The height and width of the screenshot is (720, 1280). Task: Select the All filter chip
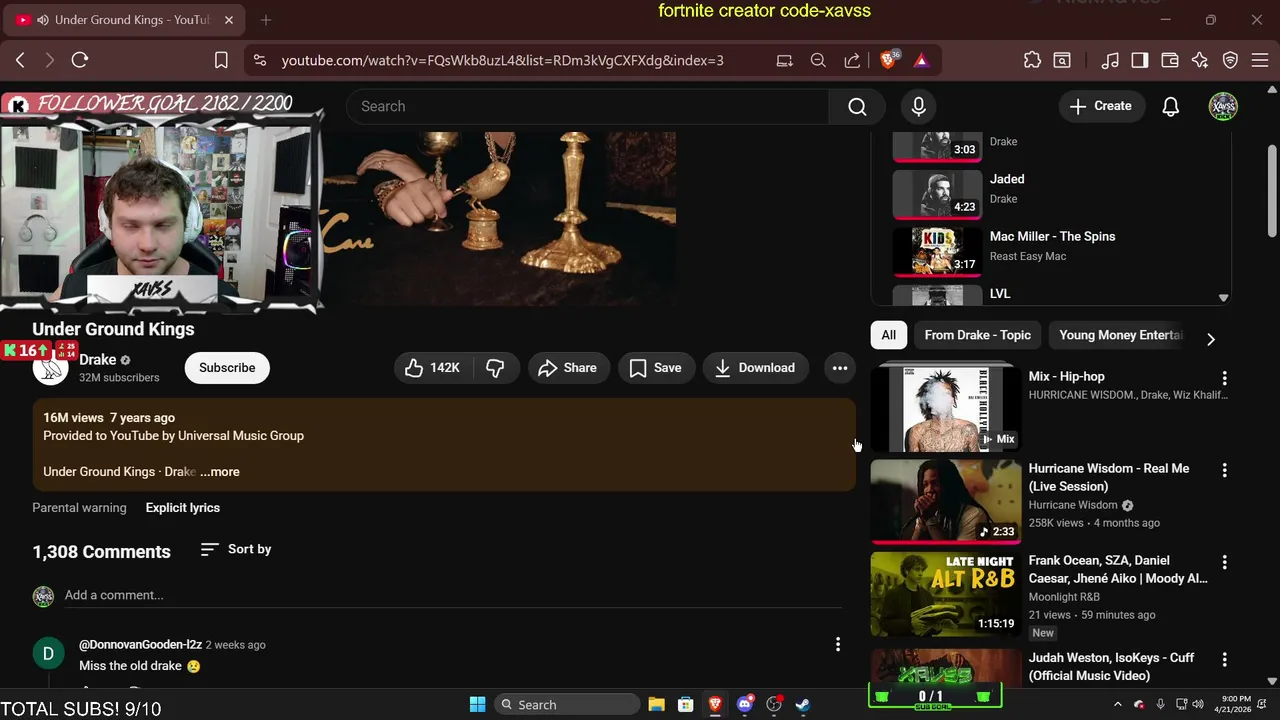click(x=888, y=335)
